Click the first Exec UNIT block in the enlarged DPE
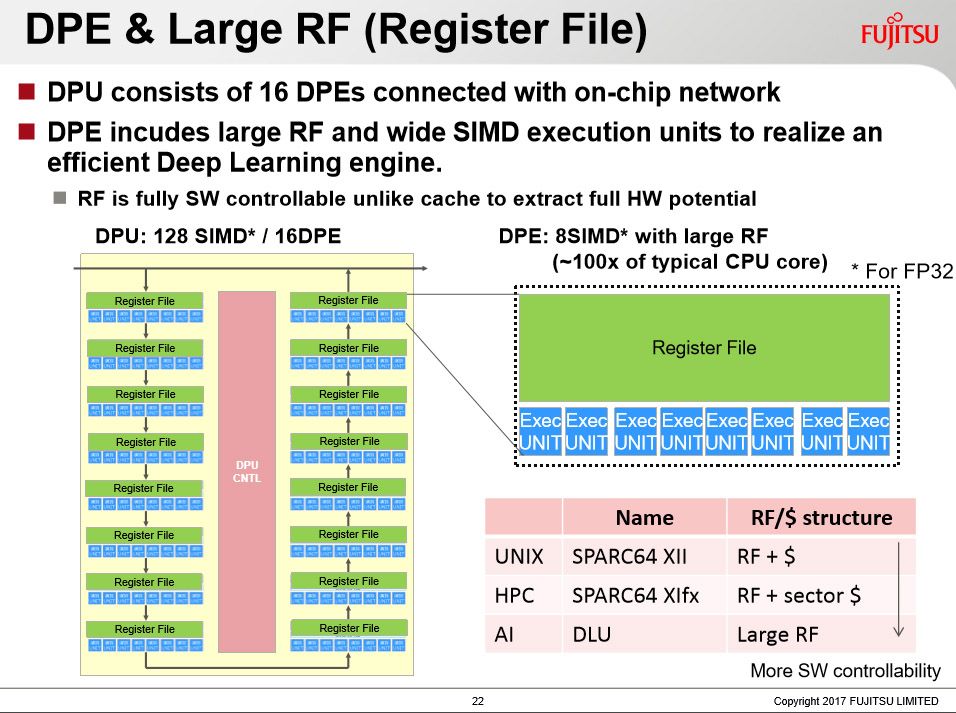This screenshot has width=956, height=713. click(x=540, y=431)
